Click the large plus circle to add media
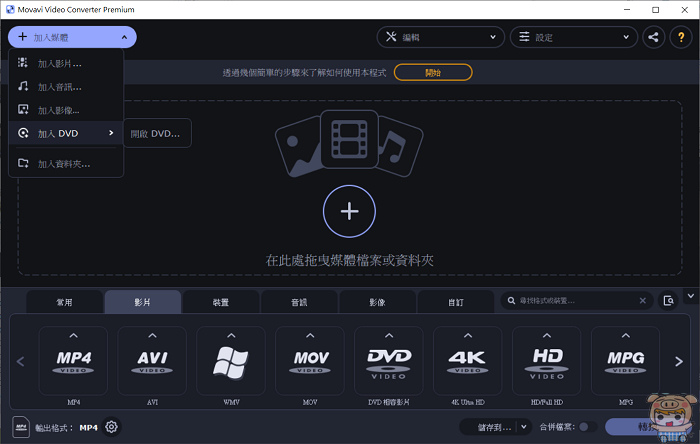The image size is (700, 444). (349, 211)
